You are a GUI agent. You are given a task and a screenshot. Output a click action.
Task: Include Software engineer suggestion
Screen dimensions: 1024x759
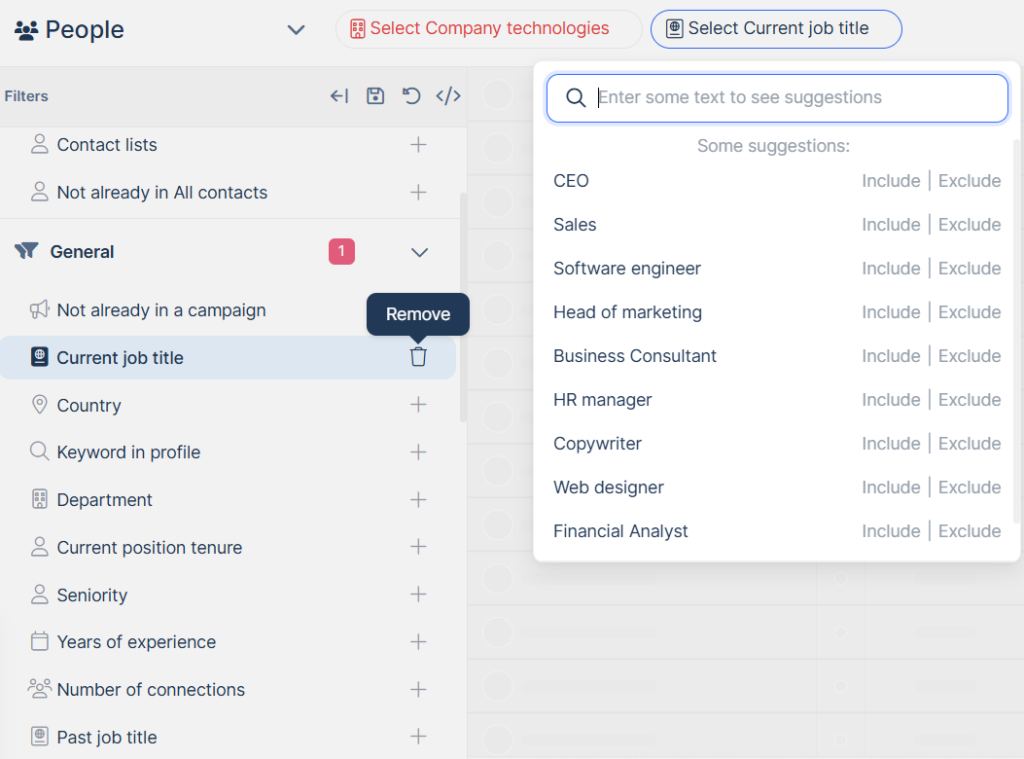pyautogui.click(x=890, y=269)
